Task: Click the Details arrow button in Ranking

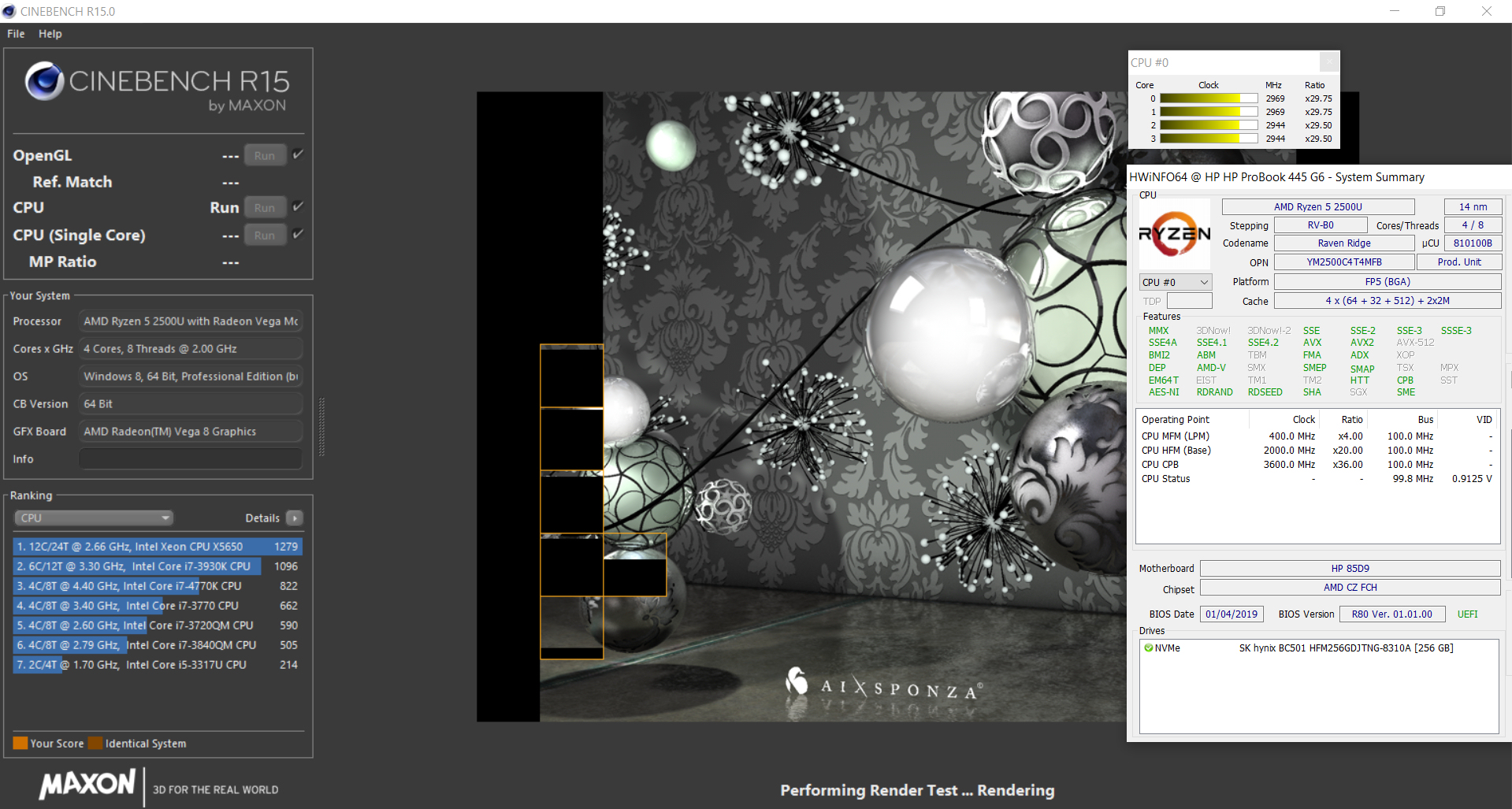Action: pos(295,518)
